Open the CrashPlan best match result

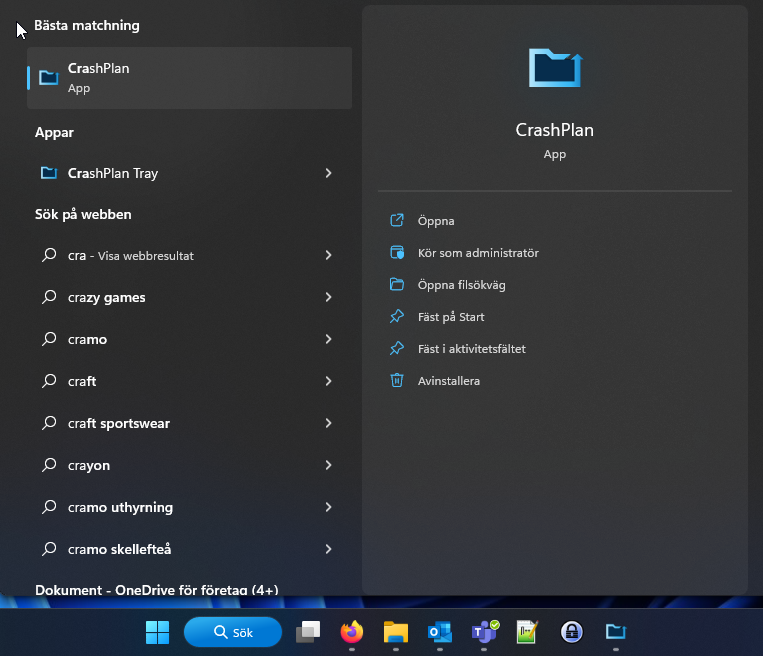[x=189, y=78]
